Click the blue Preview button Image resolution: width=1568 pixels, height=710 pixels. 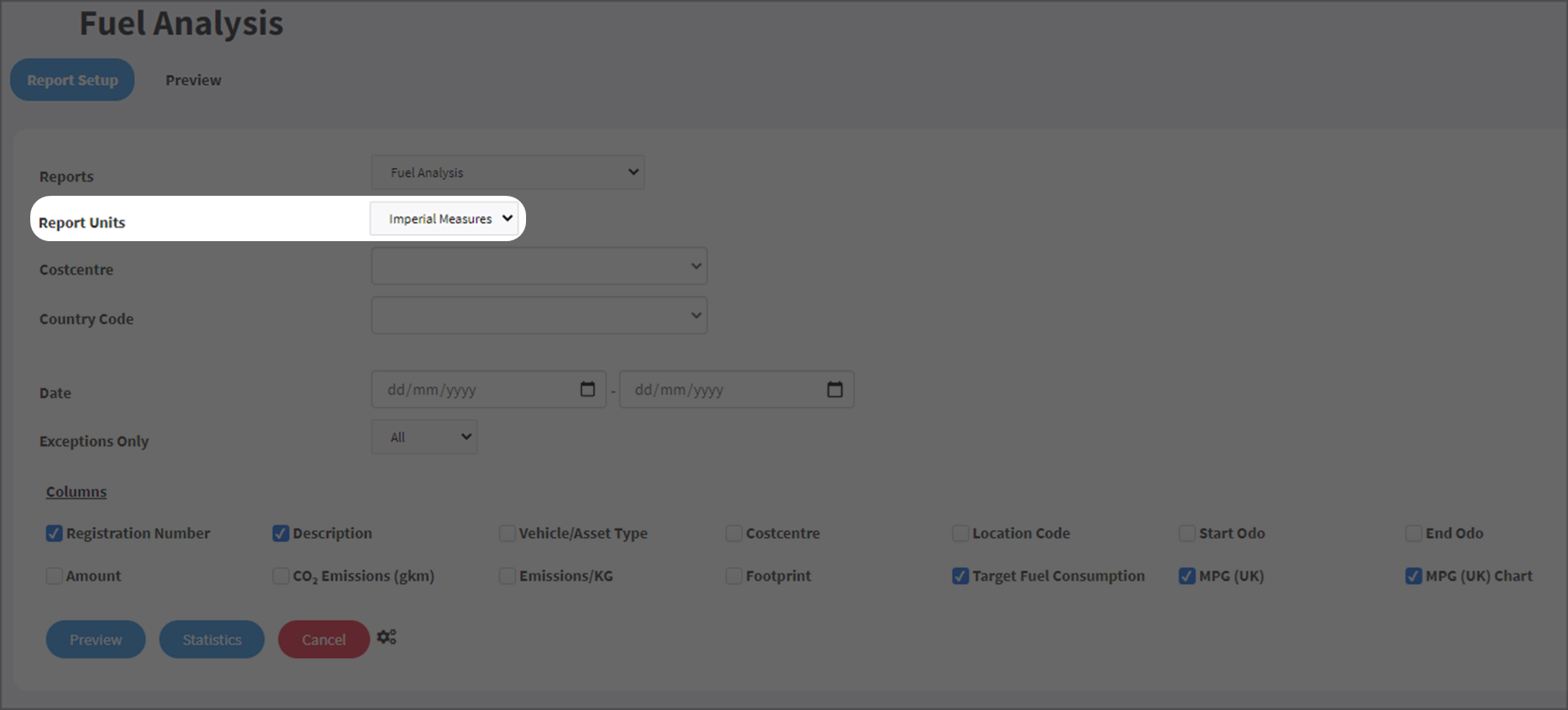click(x=96, y=639)
